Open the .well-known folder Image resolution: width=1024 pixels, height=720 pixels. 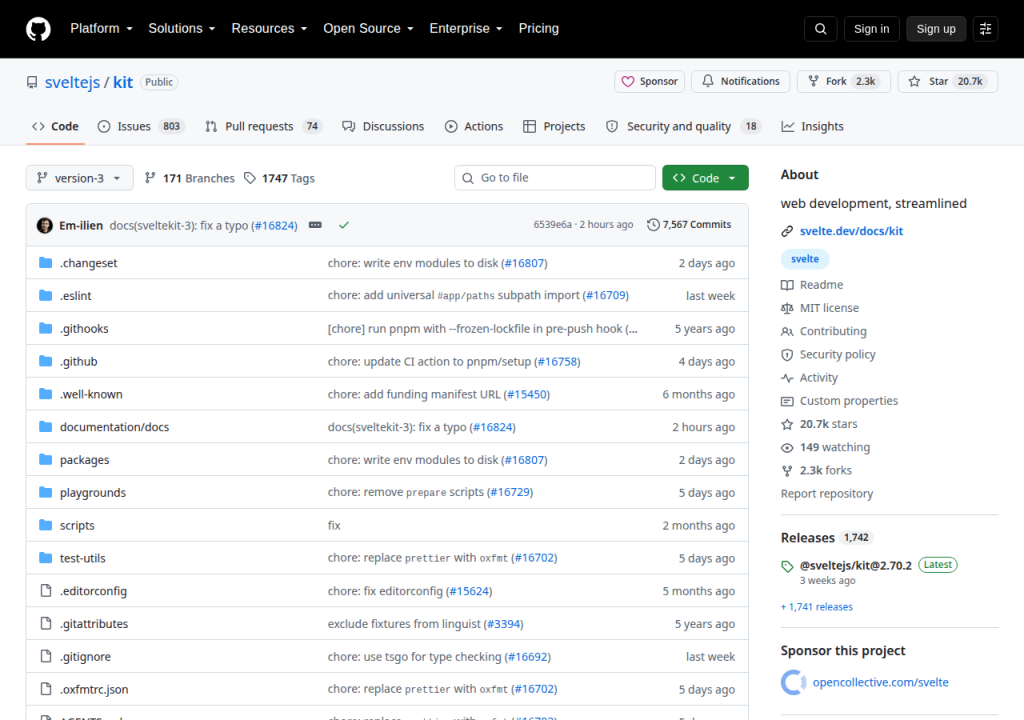(91, 395)
